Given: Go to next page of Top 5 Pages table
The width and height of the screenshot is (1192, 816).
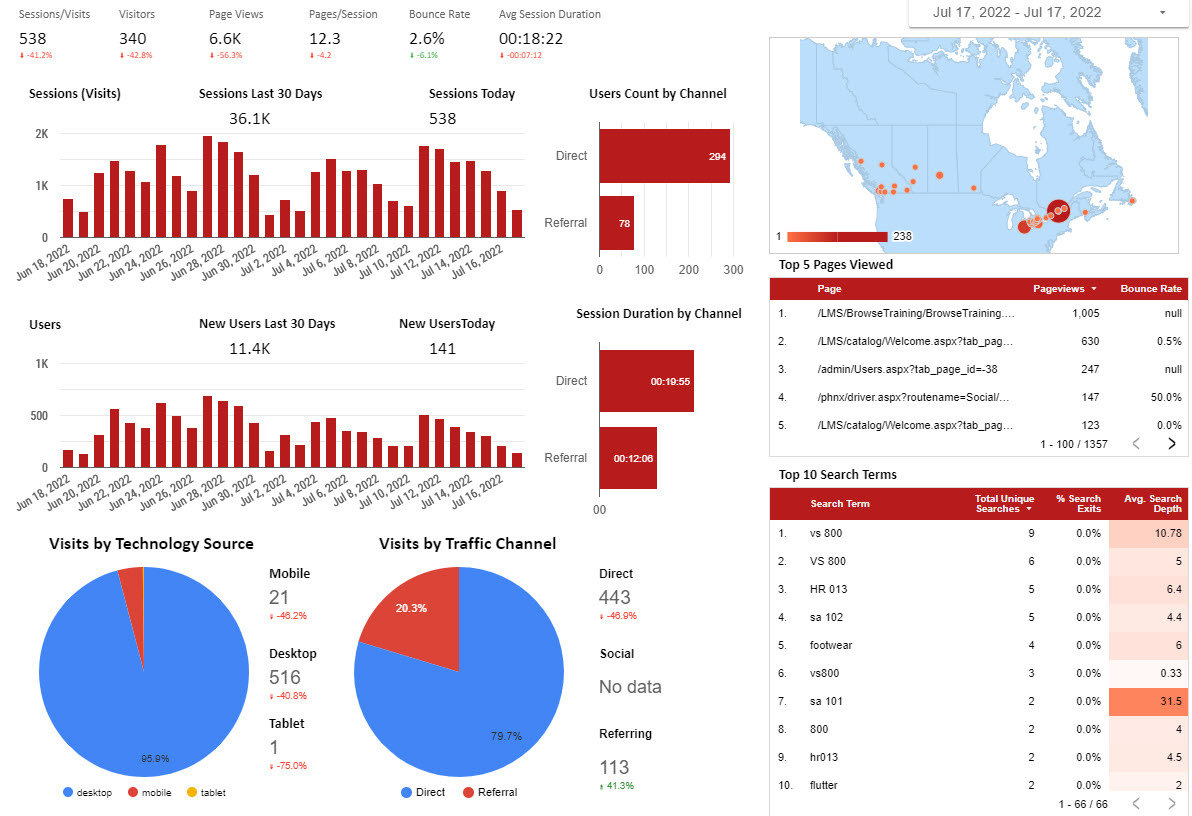Looking at the screenshot, I should tap(1171, 443).
